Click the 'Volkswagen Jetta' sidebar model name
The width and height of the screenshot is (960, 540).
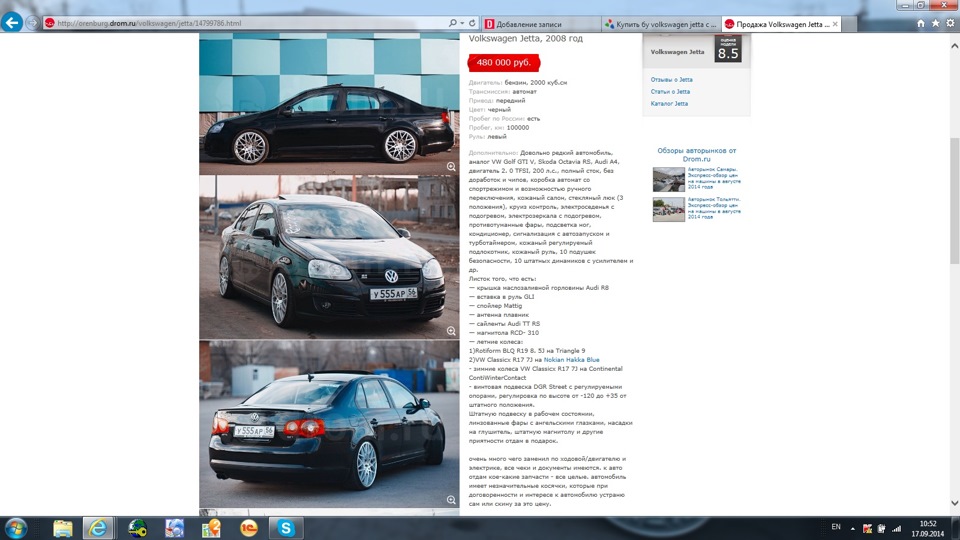coord(677,52)
